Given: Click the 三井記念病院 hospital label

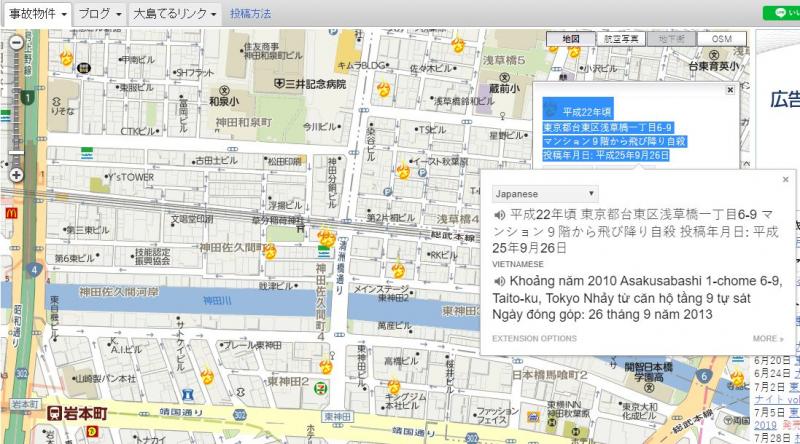Looking at the screenshot, I should (x=310, y=84).
